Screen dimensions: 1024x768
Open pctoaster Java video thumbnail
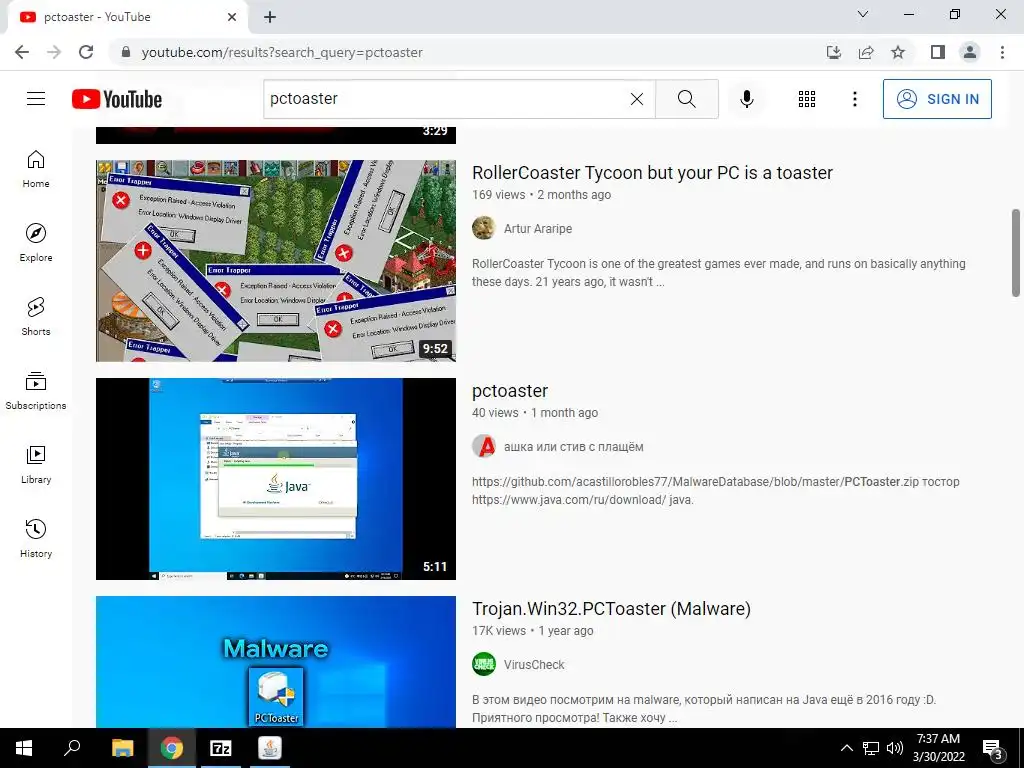276,479
